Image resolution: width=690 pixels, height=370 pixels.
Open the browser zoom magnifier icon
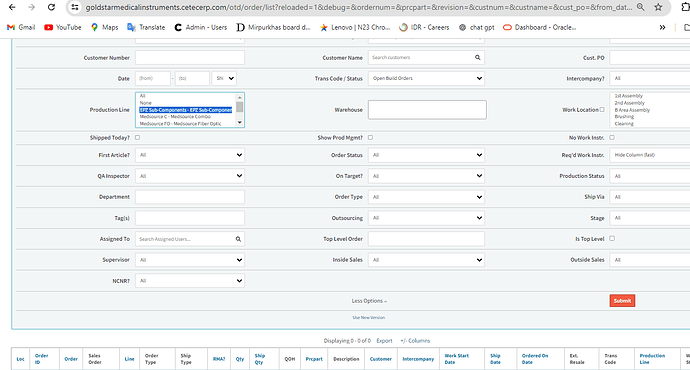641,7
